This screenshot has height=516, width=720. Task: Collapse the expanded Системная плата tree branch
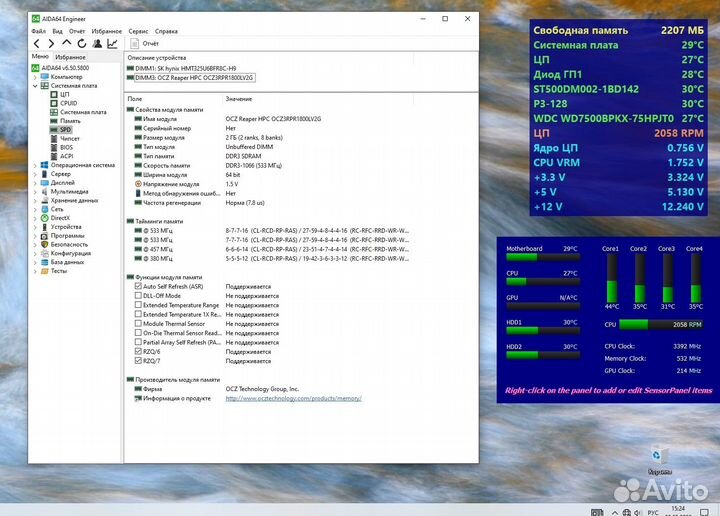[35, 86]
